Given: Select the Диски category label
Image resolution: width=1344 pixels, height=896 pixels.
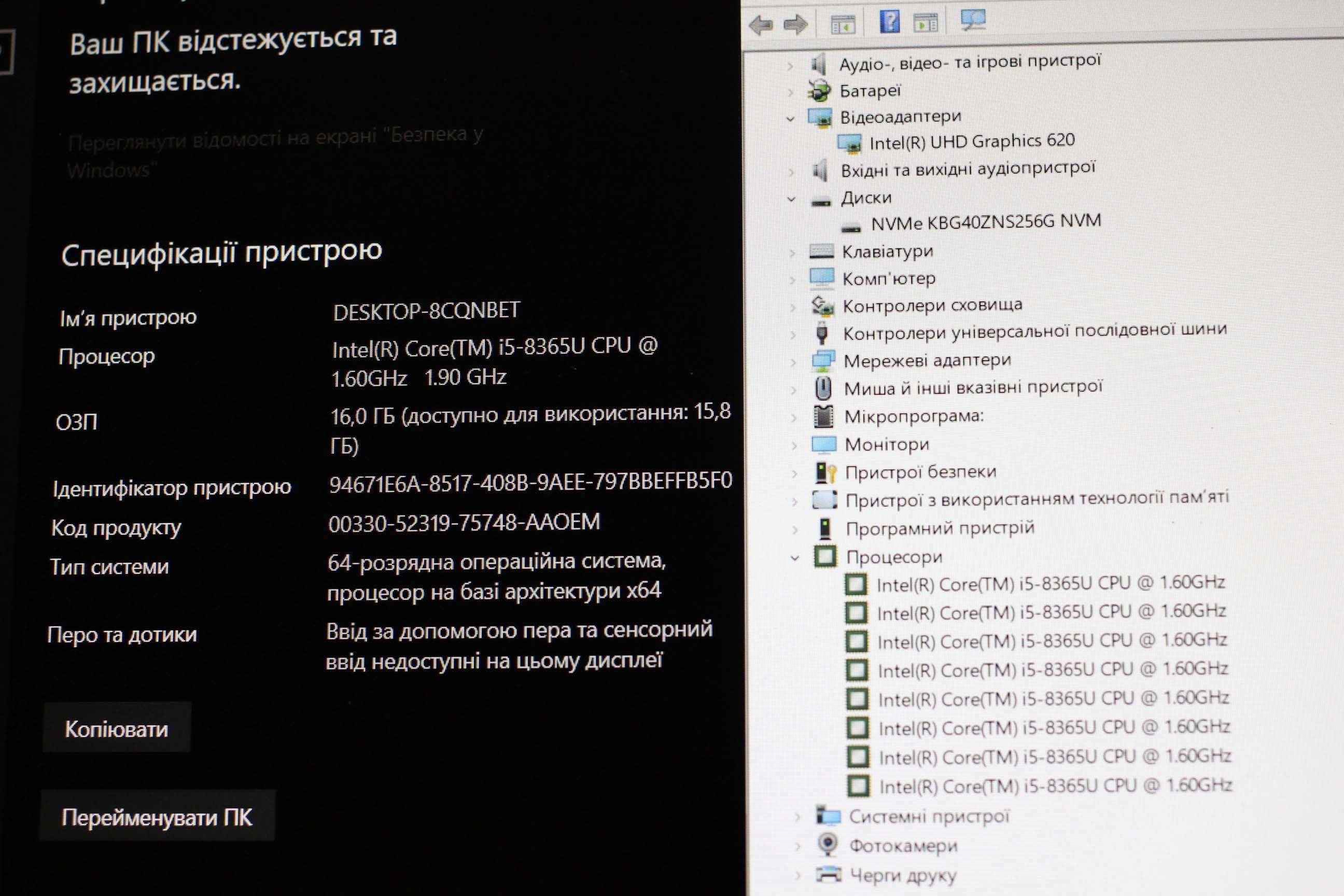Looking at the screenshot, I should pyautogui.click(x=866, y=198).
